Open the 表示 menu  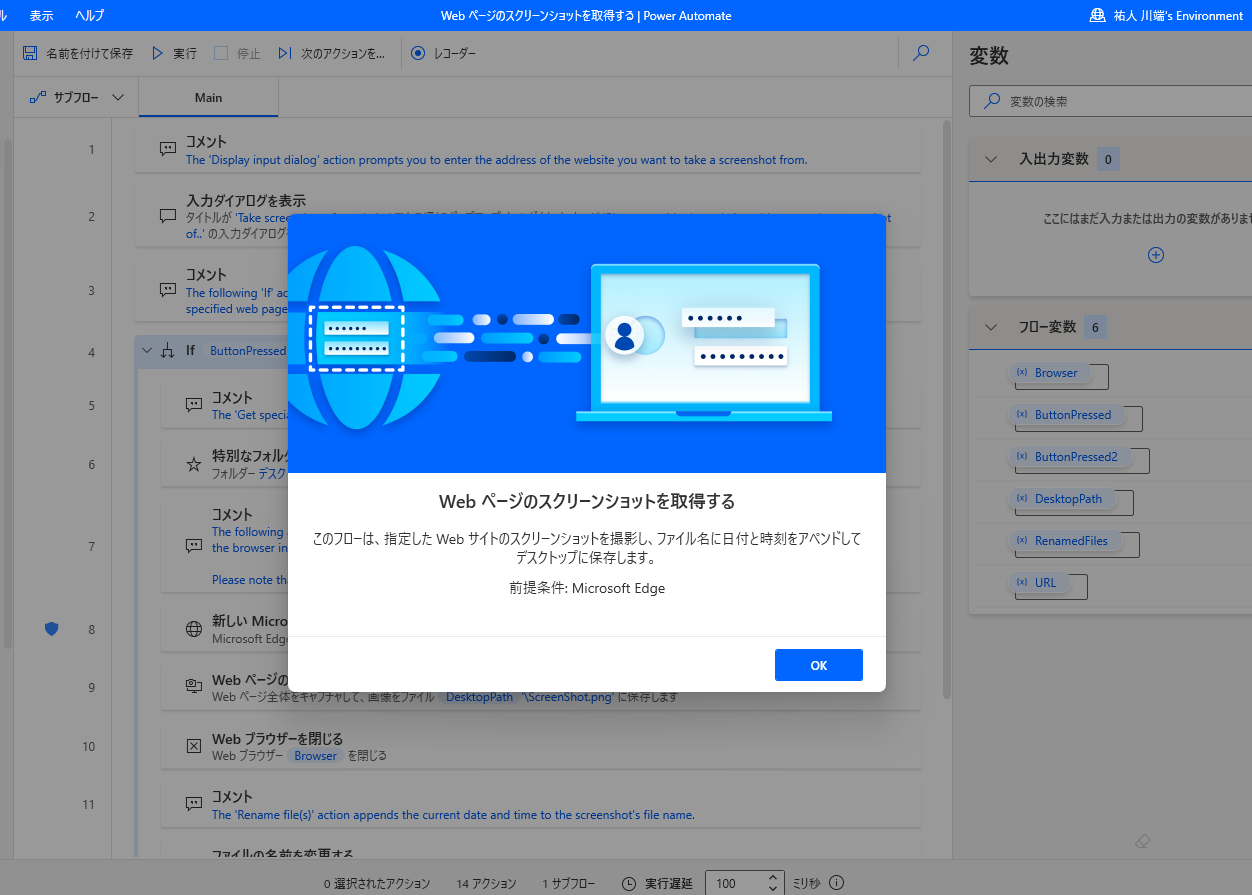(x=42, y=16)
